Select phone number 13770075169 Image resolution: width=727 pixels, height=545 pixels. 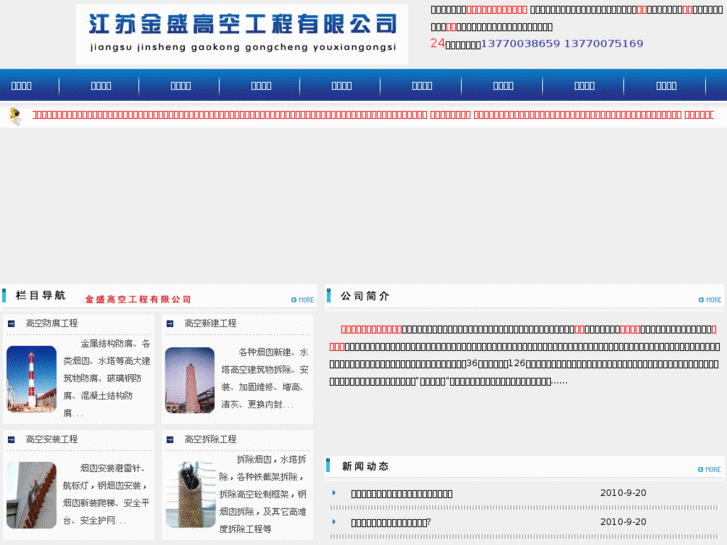[x=604, y=44]
